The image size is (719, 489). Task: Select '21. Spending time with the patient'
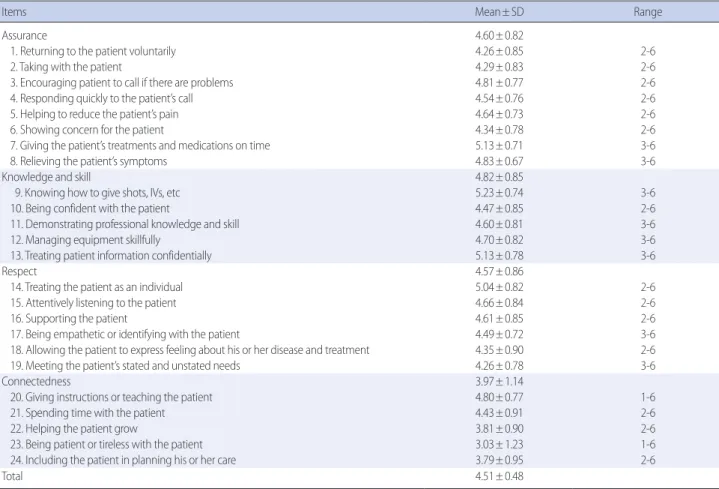[x=88, y=413]
